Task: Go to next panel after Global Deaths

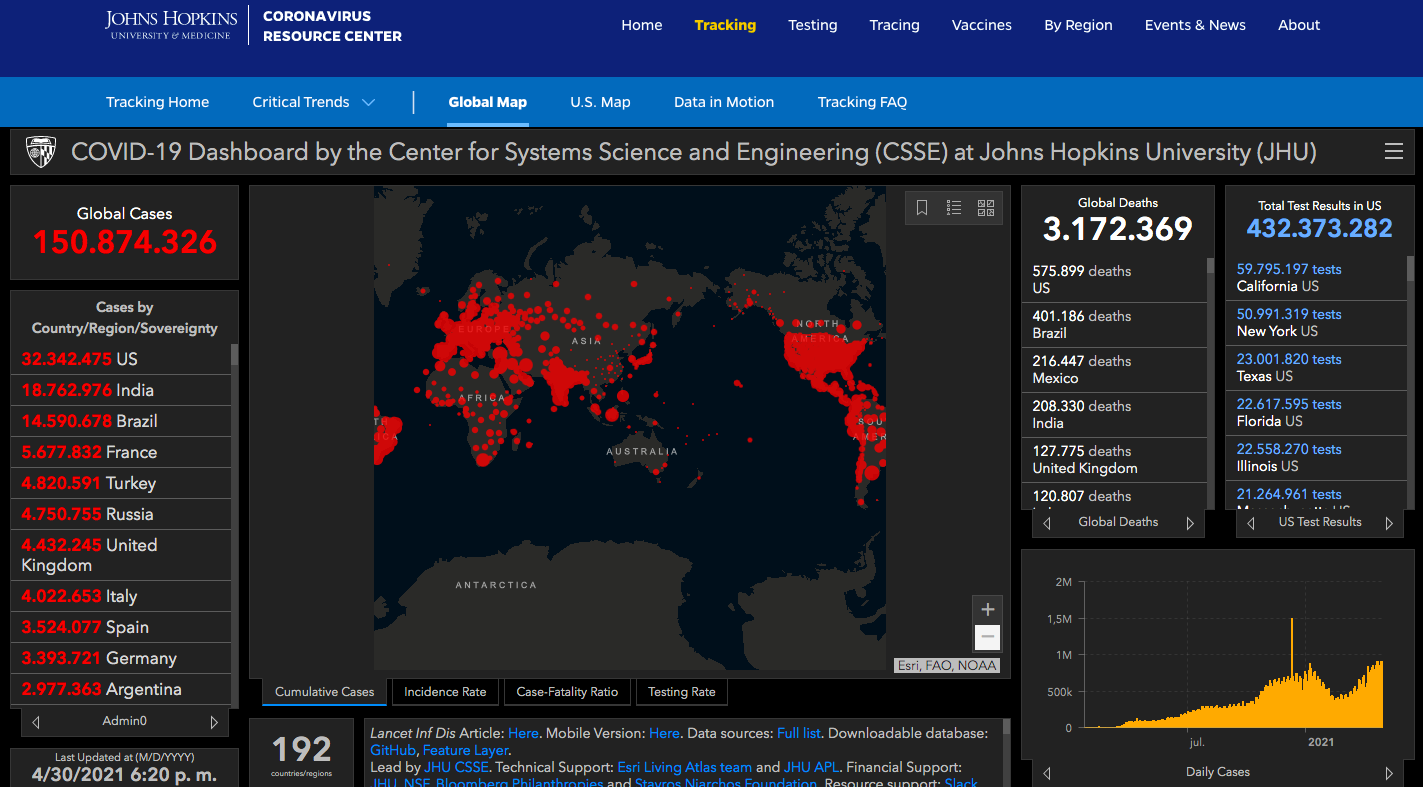Action: point(1190,523)
